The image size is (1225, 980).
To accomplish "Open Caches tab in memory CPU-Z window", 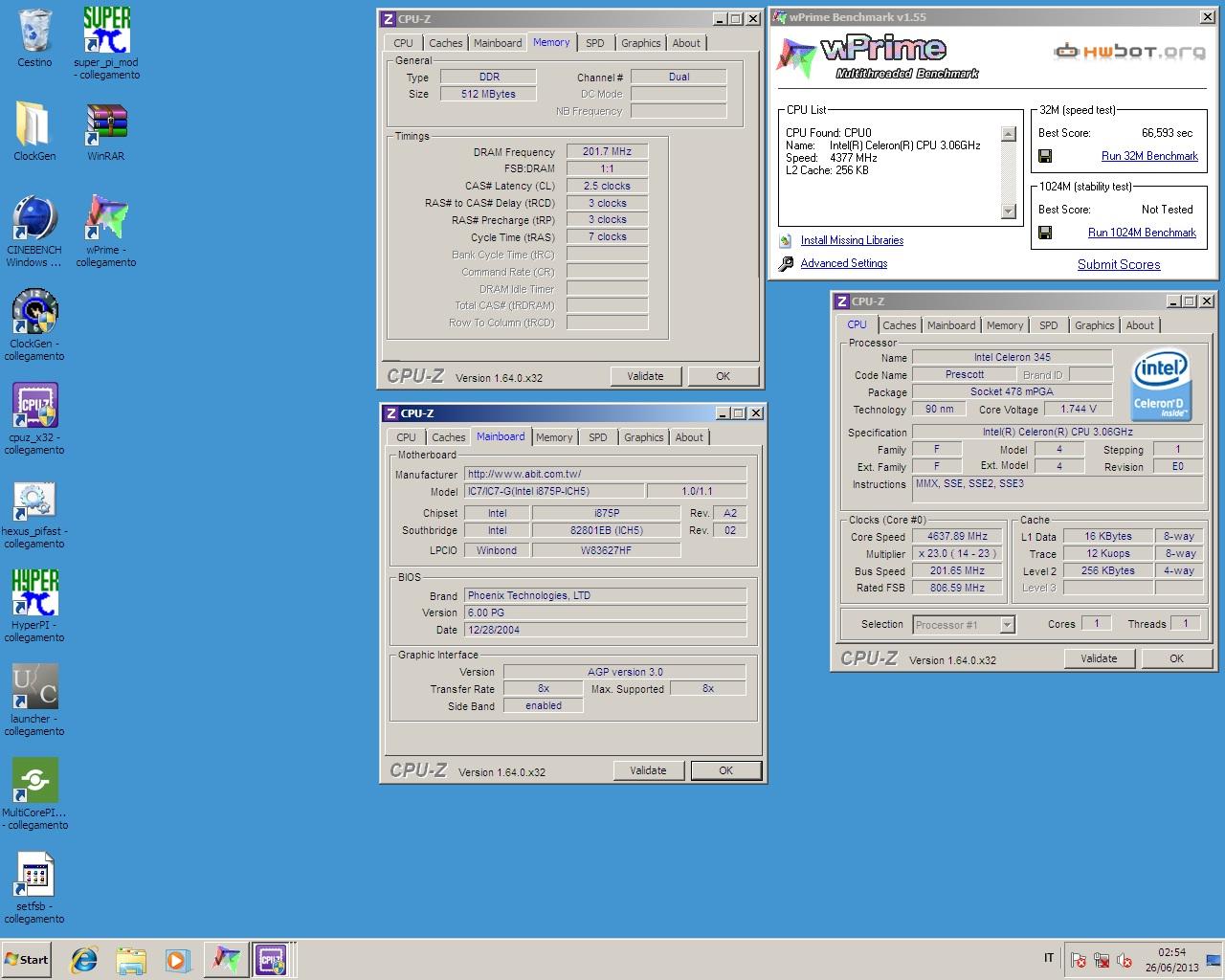I will (x=445, y=43).
